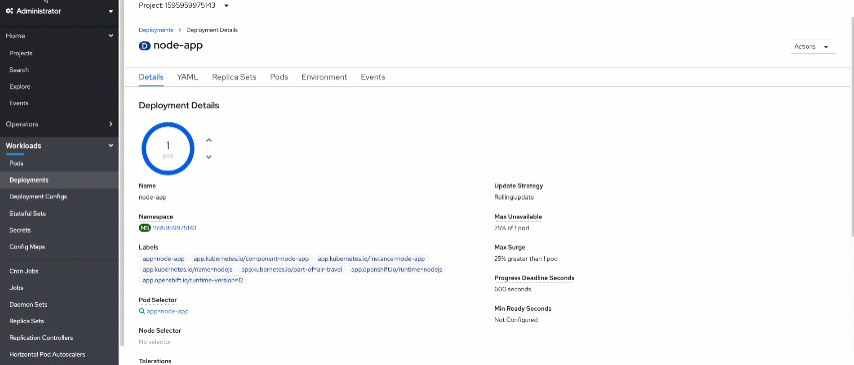Click the Progress Deadline Seconds label
Screen dimensions: 854x365
click(534, 278)
